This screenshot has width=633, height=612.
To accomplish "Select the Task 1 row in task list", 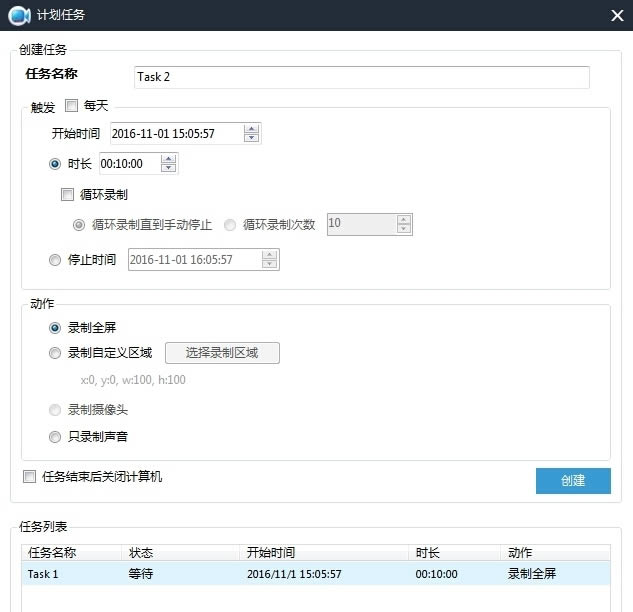I will coord(316,574).
